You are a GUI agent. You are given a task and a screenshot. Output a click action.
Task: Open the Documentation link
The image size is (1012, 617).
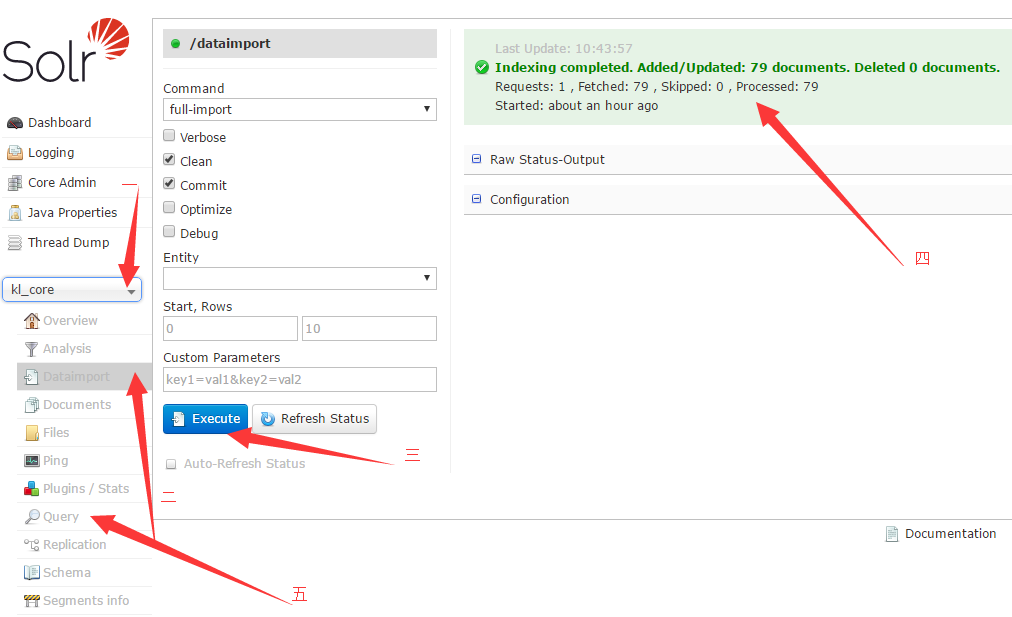[950, 534]
